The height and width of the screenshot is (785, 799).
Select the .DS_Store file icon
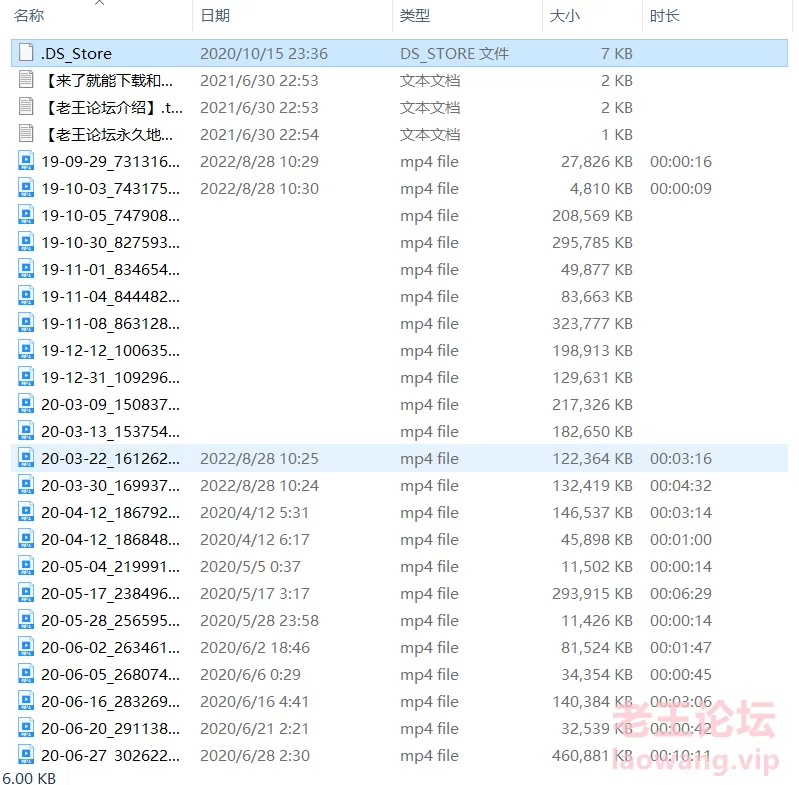tap(26, 52)
